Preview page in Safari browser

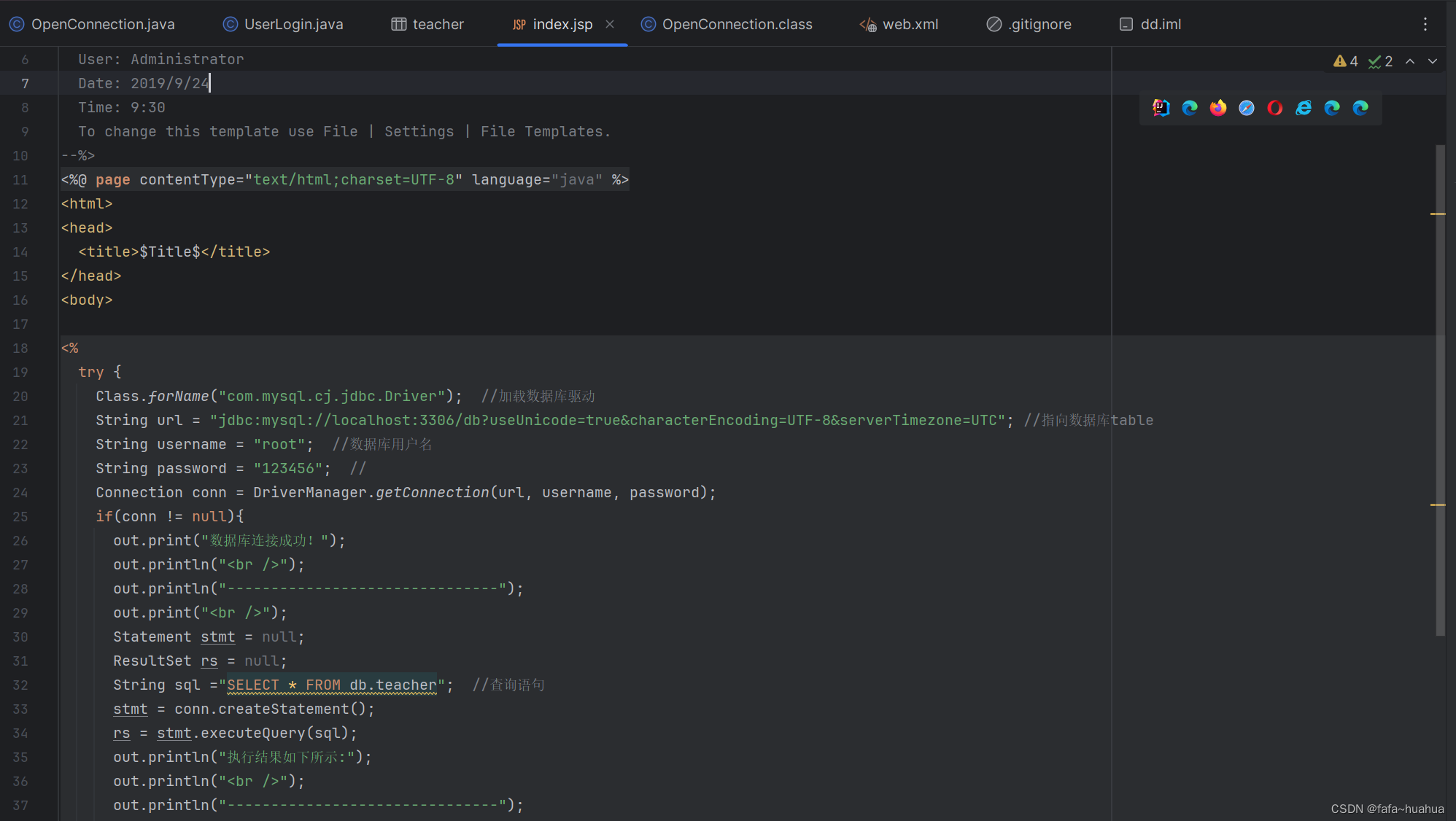coord(1247,108)
